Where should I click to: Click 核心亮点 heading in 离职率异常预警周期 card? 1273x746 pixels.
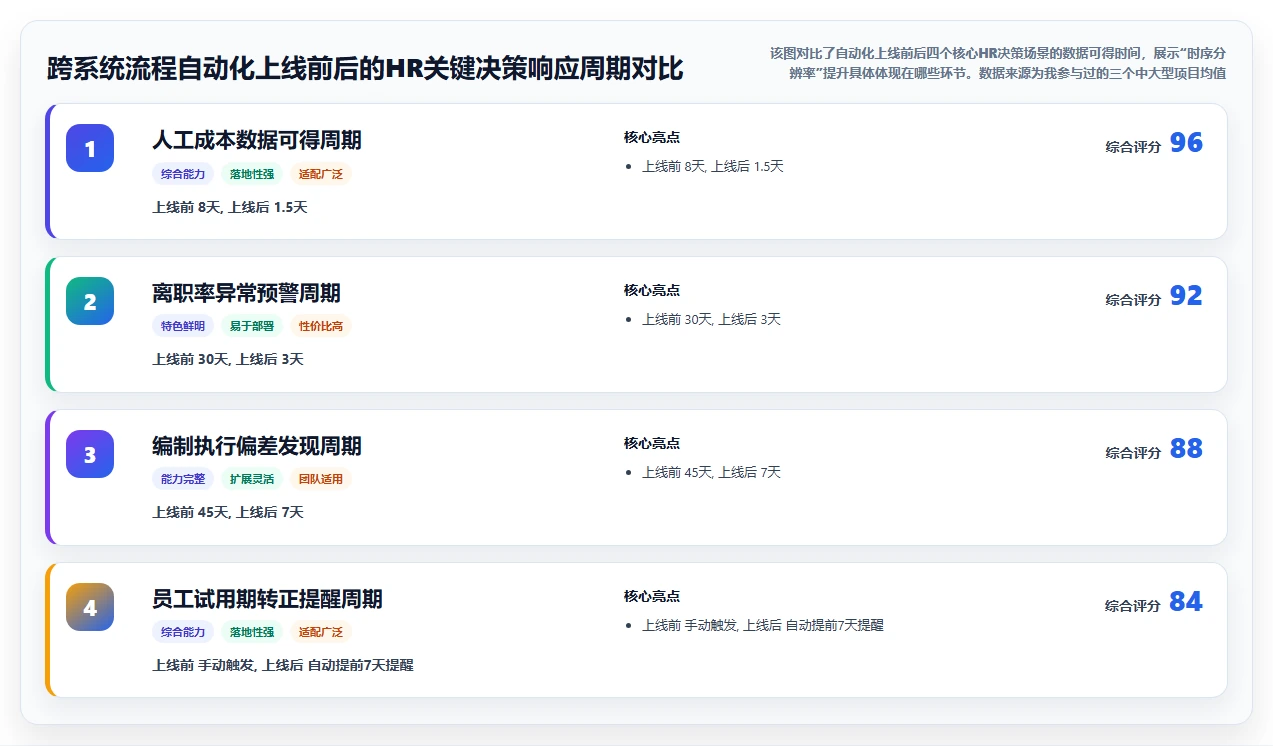point(652,290)
